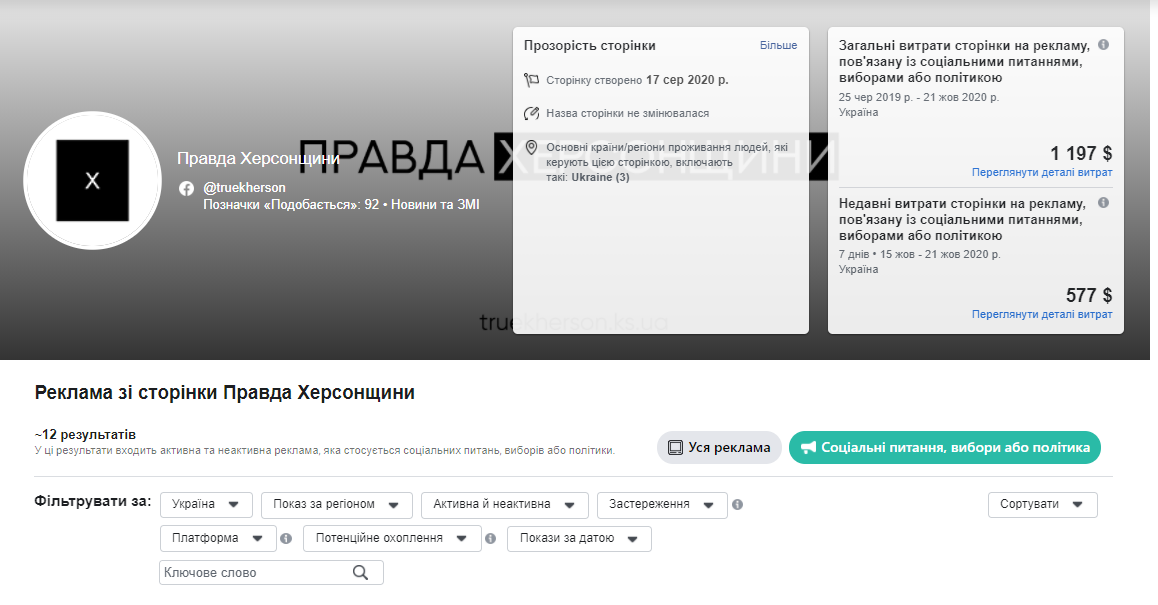Click the Прозорість сторінки heading
The height and width of the screenshot is (605, 1158).
coord(589,45)
